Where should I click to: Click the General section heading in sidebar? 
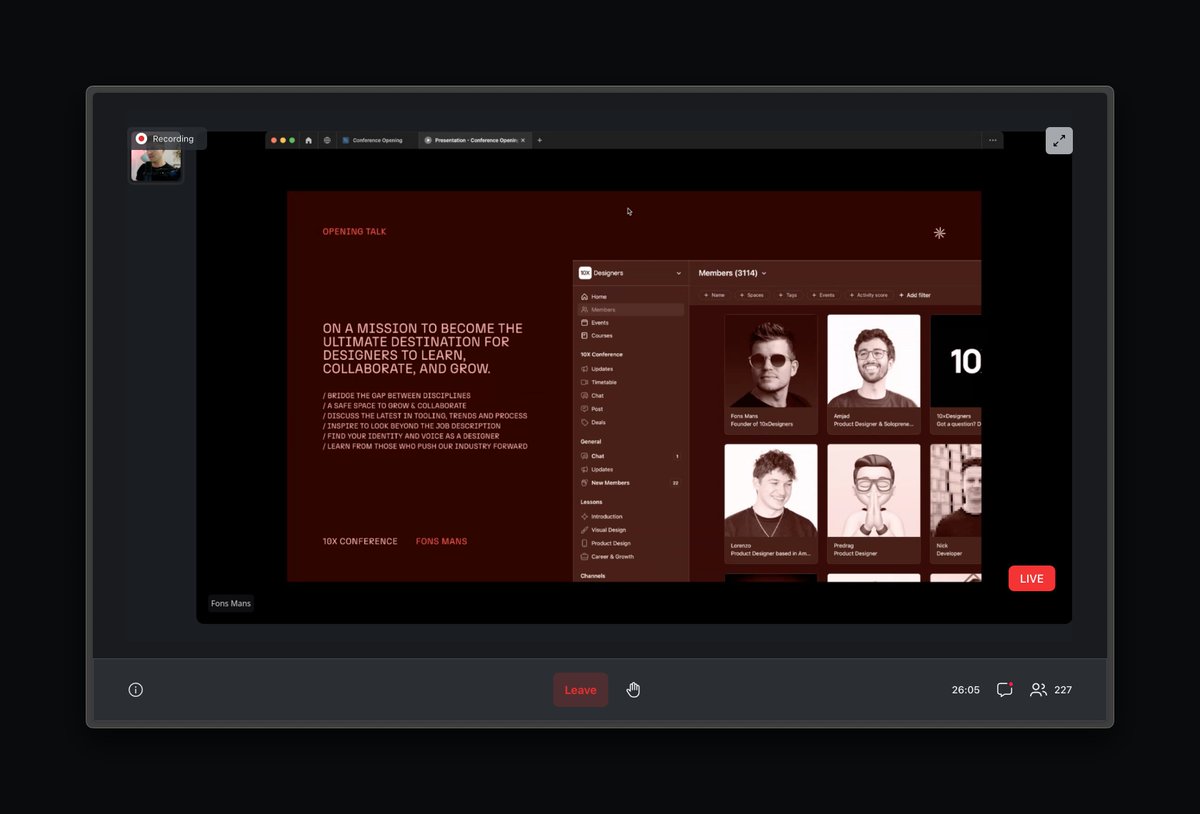(x=590, y=441)
